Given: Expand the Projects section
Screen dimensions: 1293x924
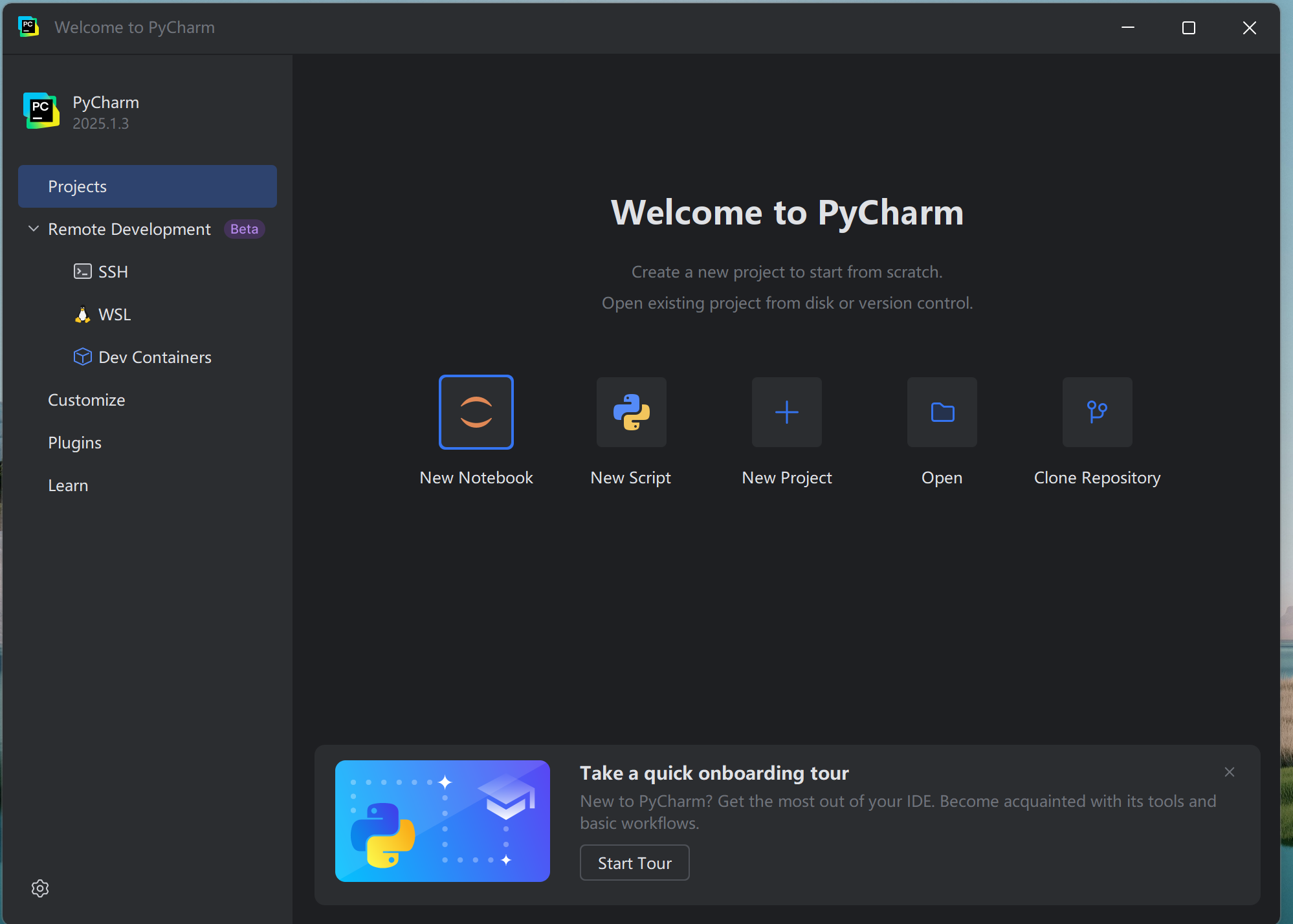Looking at the screenshot, I should [77, 186].
